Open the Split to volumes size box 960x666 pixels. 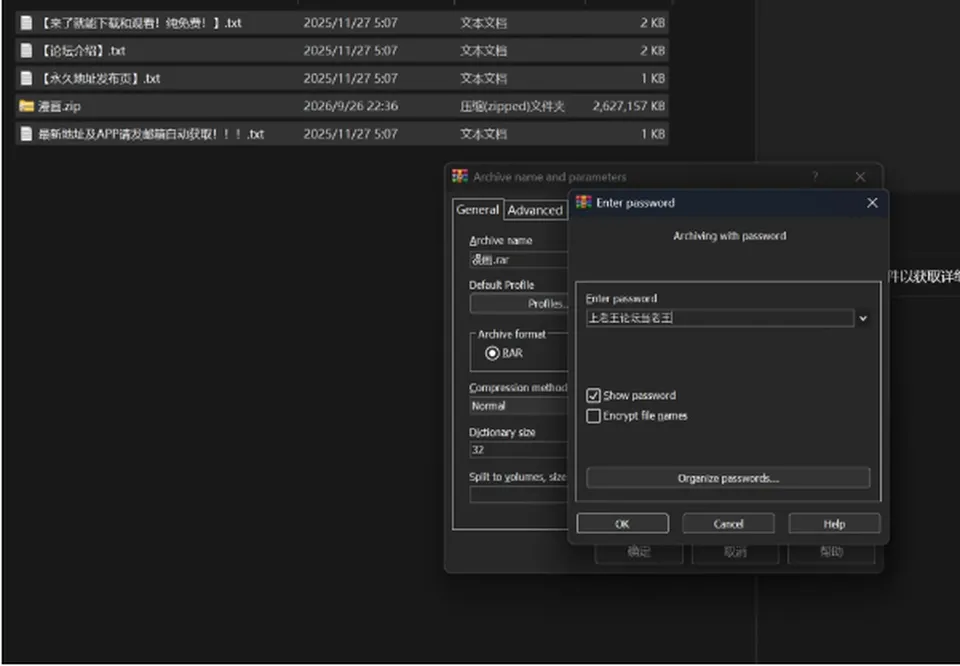coord(519,495)
